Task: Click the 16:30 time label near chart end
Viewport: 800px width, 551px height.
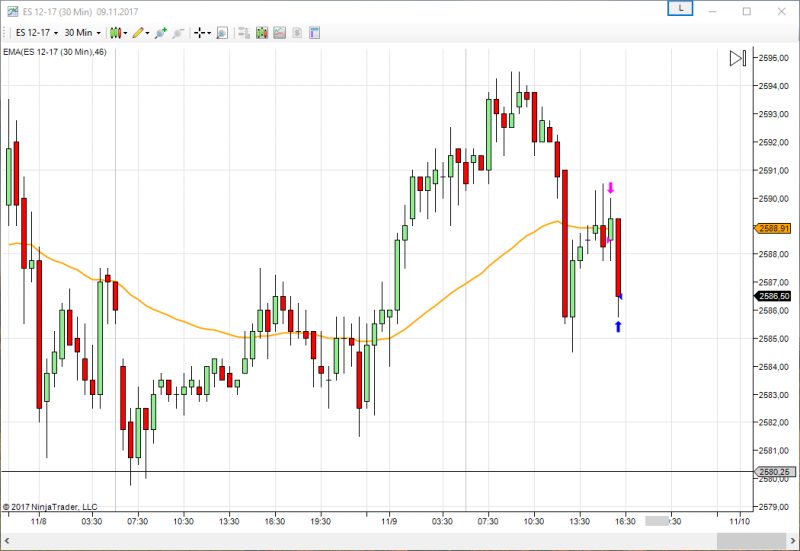Action: tap(625, 521)
